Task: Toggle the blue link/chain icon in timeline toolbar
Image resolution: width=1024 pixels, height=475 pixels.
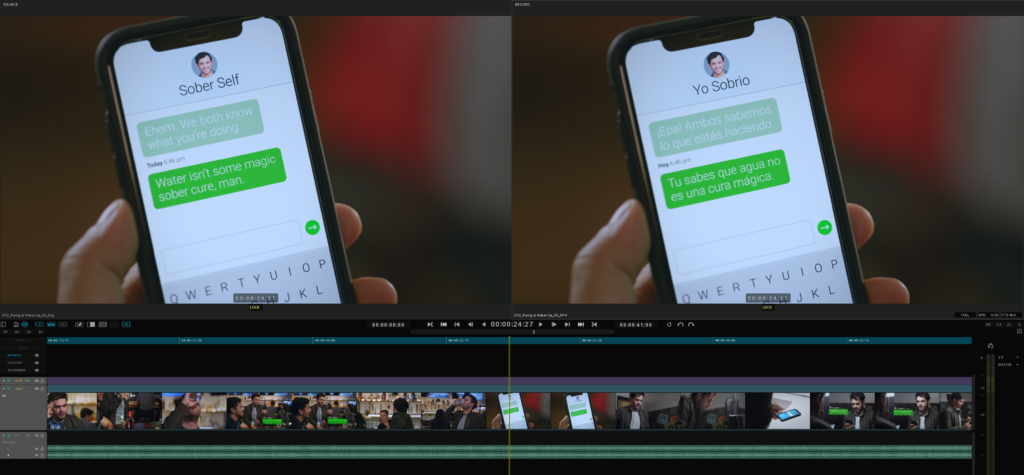Action: pos(25,325)
